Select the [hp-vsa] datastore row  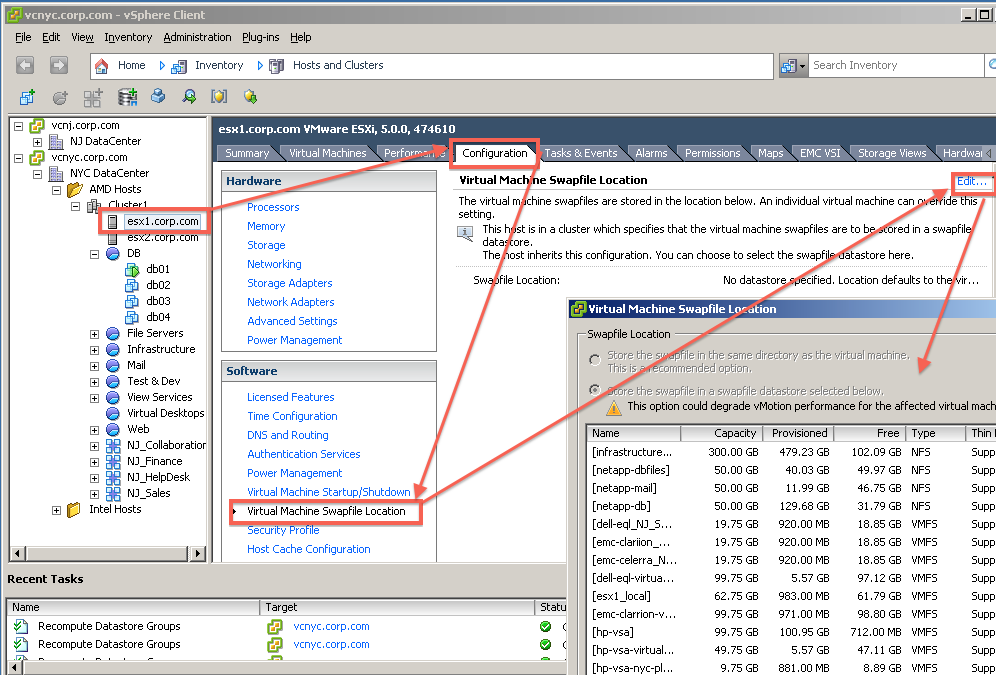click(791, 632)
